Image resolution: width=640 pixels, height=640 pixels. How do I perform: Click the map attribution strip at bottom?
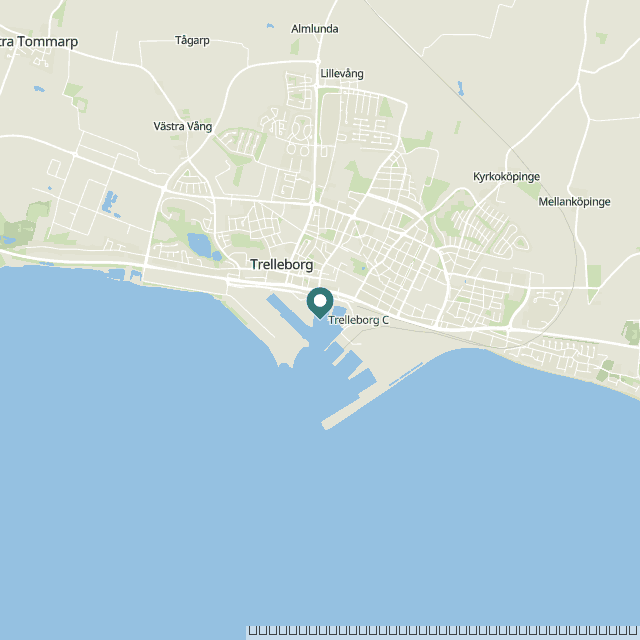pos(443,631)
